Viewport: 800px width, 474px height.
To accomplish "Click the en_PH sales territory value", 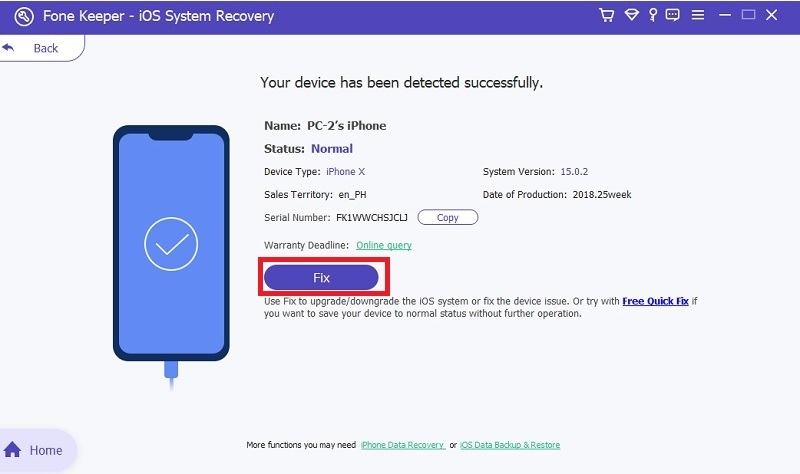I will click(x=352, y=195).
